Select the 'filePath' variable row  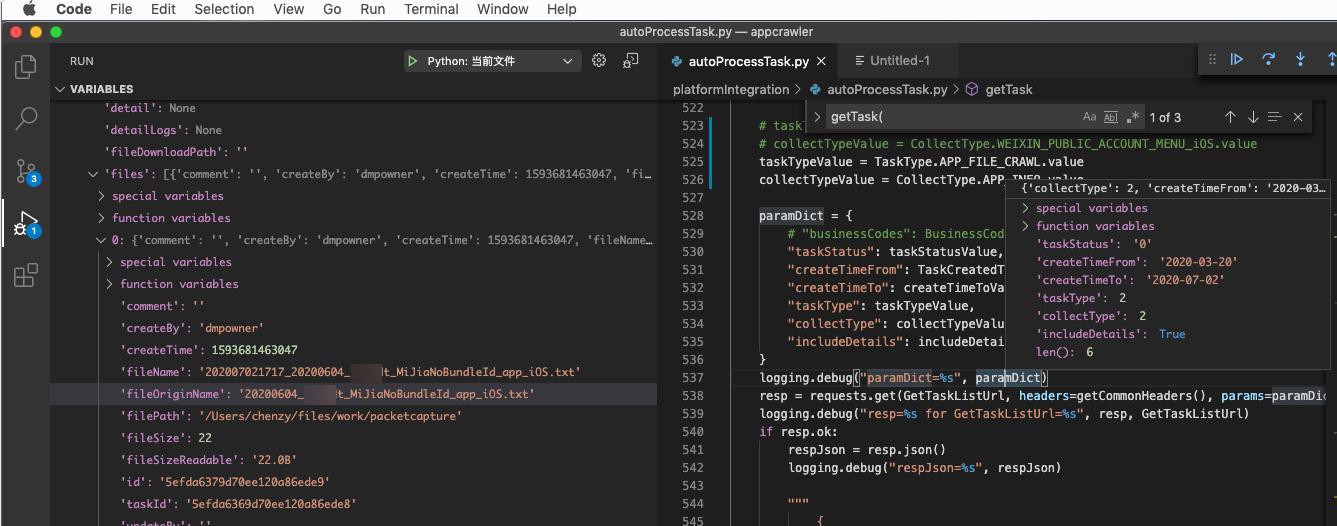353,416
